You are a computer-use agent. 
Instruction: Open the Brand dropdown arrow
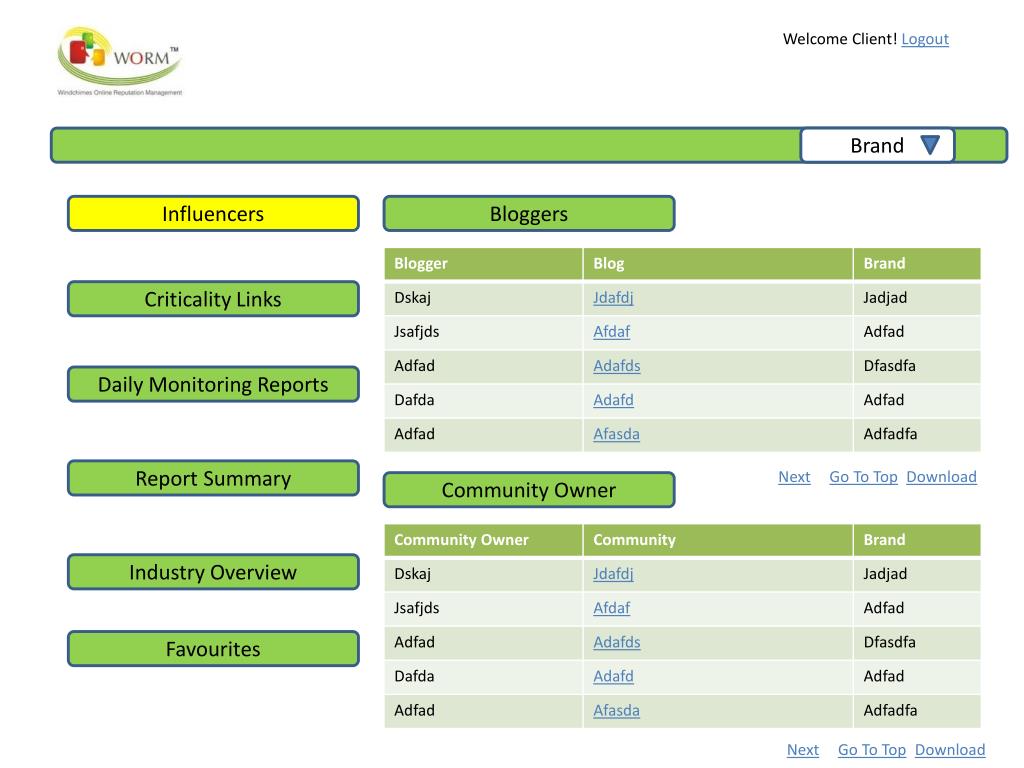click(930, 145)
